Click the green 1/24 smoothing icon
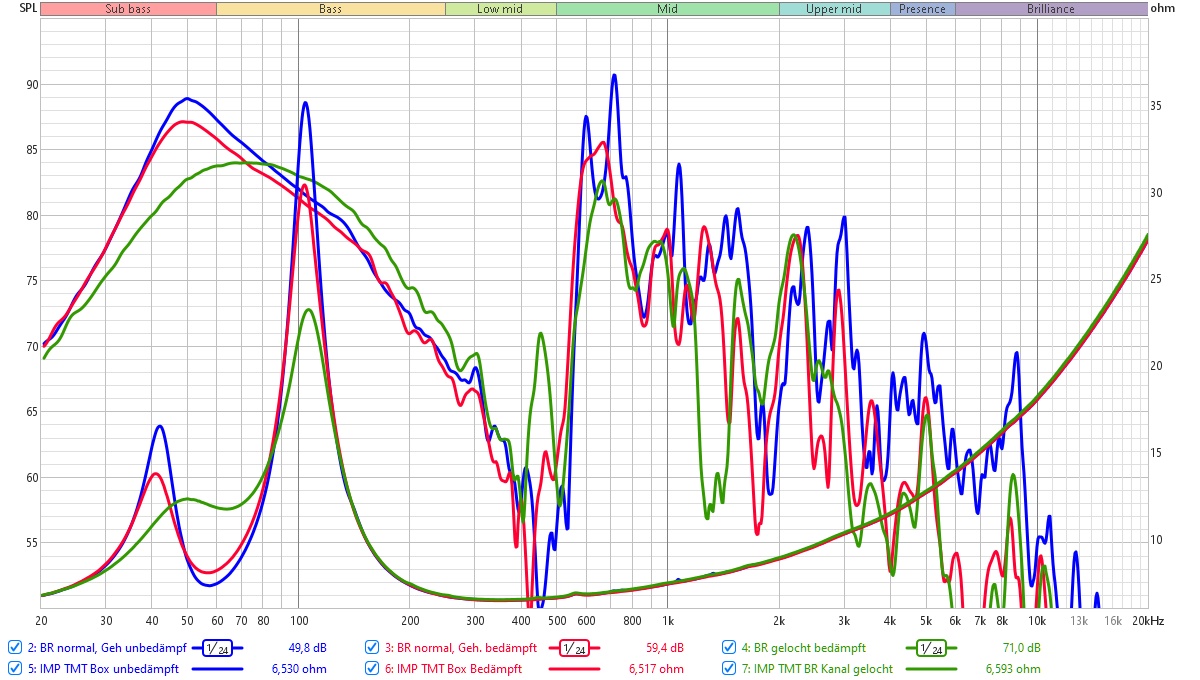This screenshot has width=1200, height=680. click(933, 647)
